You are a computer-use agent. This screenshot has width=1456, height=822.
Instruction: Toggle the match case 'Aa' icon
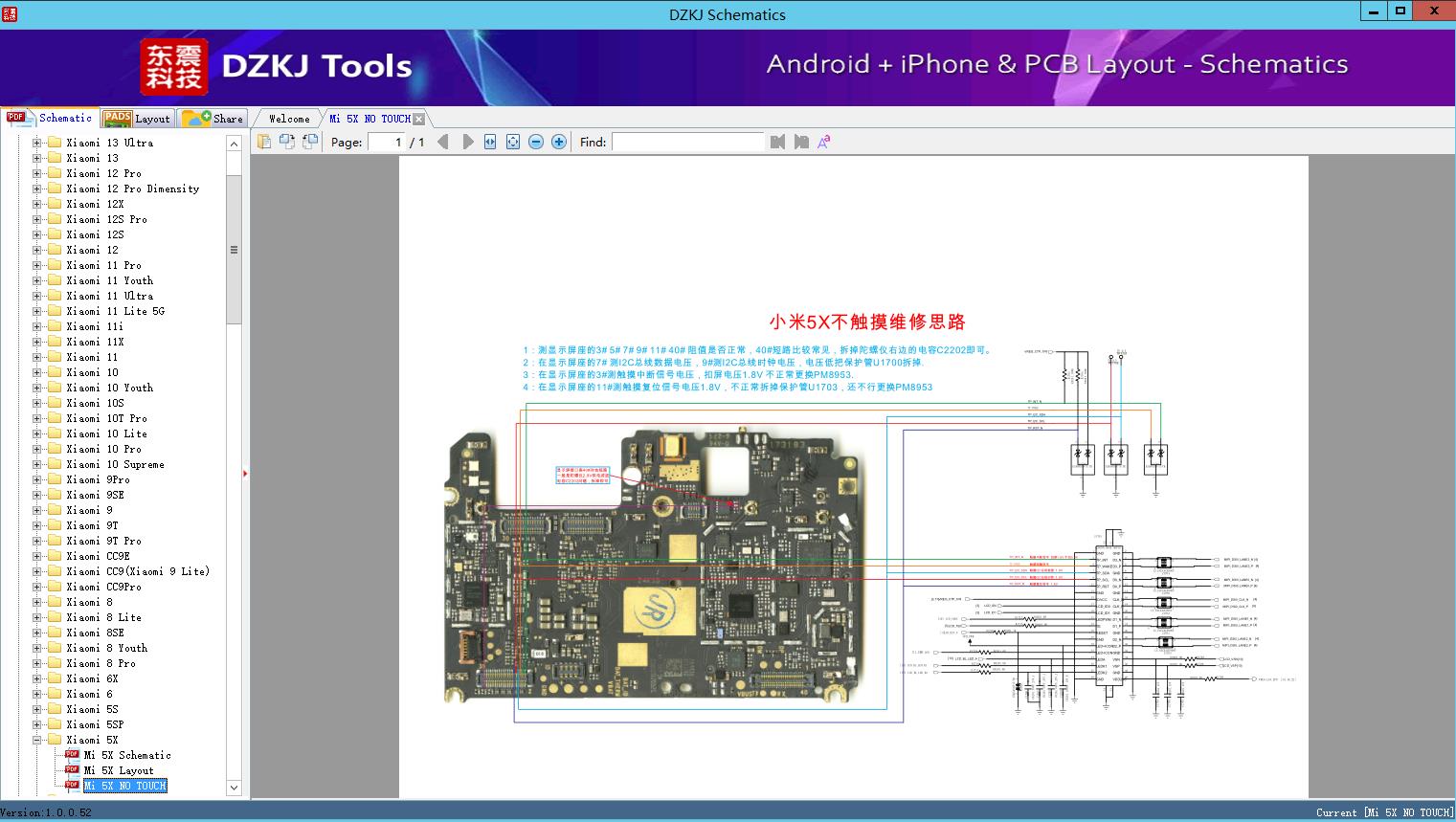coord(823,142)
